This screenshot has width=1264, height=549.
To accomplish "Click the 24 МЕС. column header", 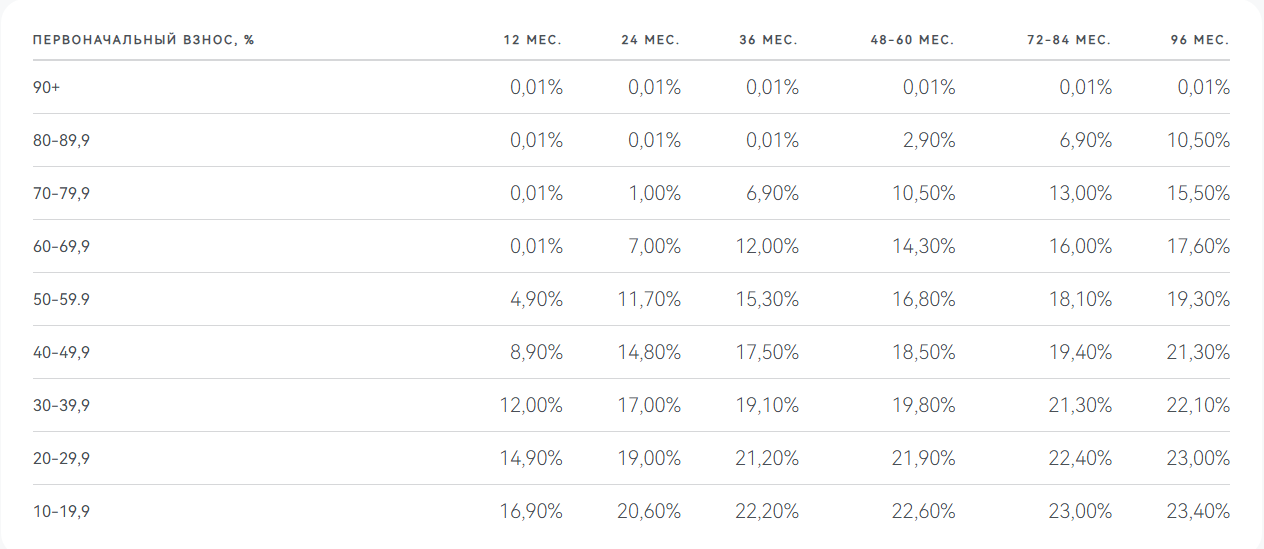I will click(x=650, y=40).
